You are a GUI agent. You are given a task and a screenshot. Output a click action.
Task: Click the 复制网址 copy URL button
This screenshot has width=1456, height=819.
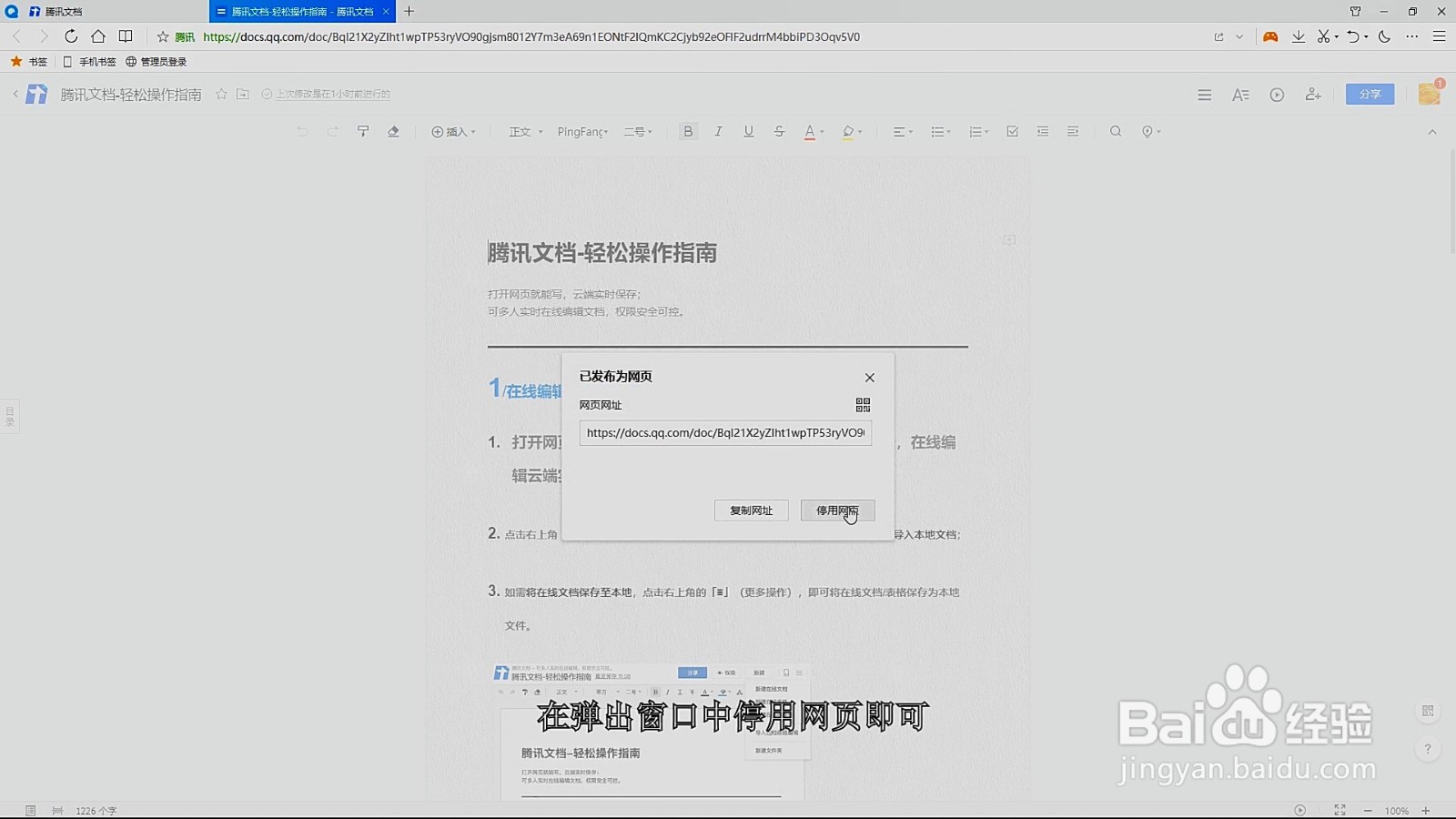coord(751,511)
